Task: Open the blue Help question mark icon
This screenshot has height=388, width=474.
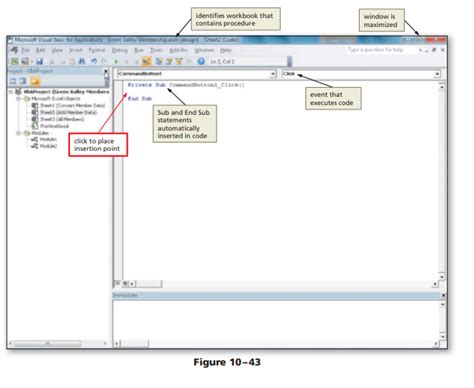Action: [x=201, y=61]
